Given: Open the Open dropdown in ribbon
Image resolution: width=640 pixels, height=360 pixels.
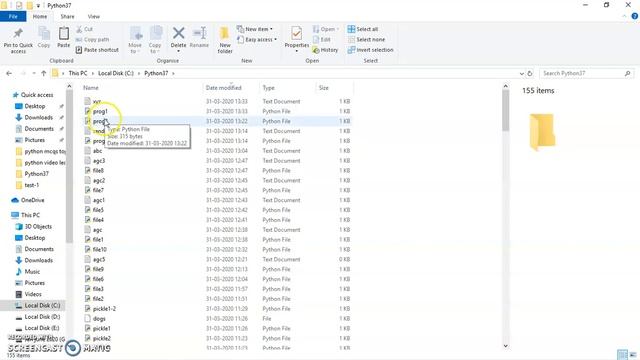Looking at the screenshot, I should pos(326,29).
